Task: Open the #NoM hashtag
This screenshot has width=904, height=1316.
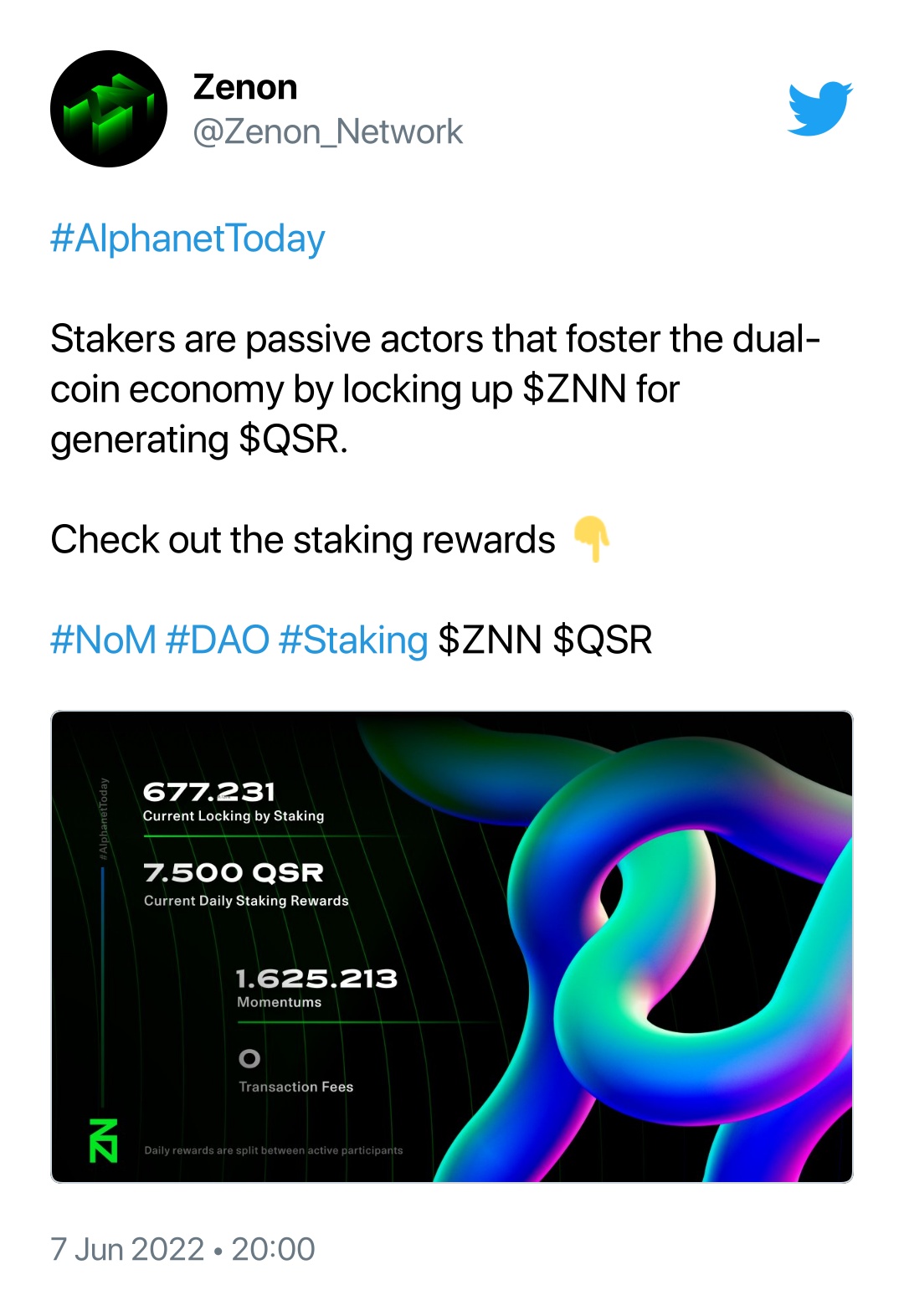Action: click(x=103, y=640)
